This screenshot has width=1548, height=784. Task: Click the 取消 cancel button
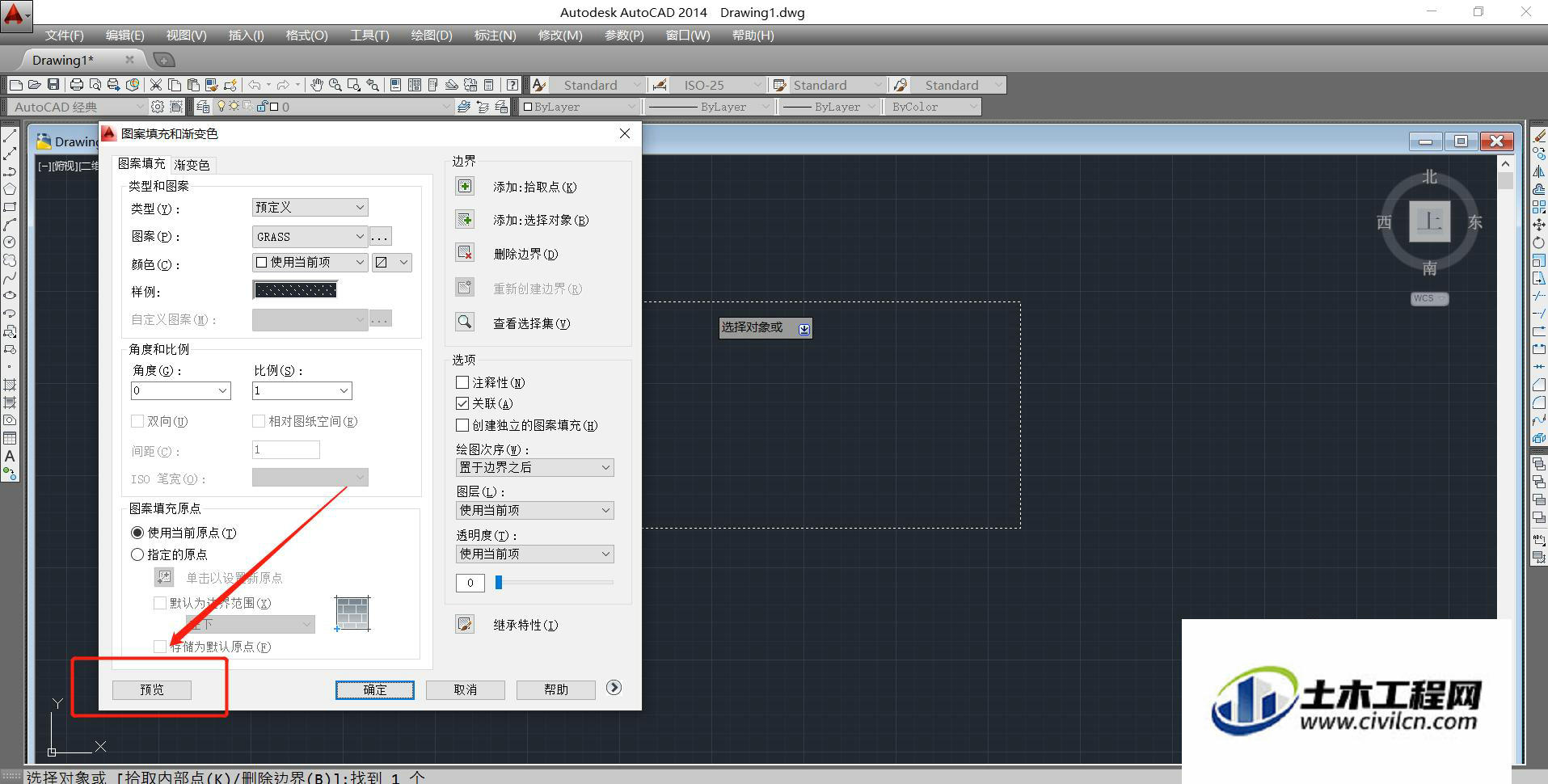pyautogui.click(x=466, y=689)
